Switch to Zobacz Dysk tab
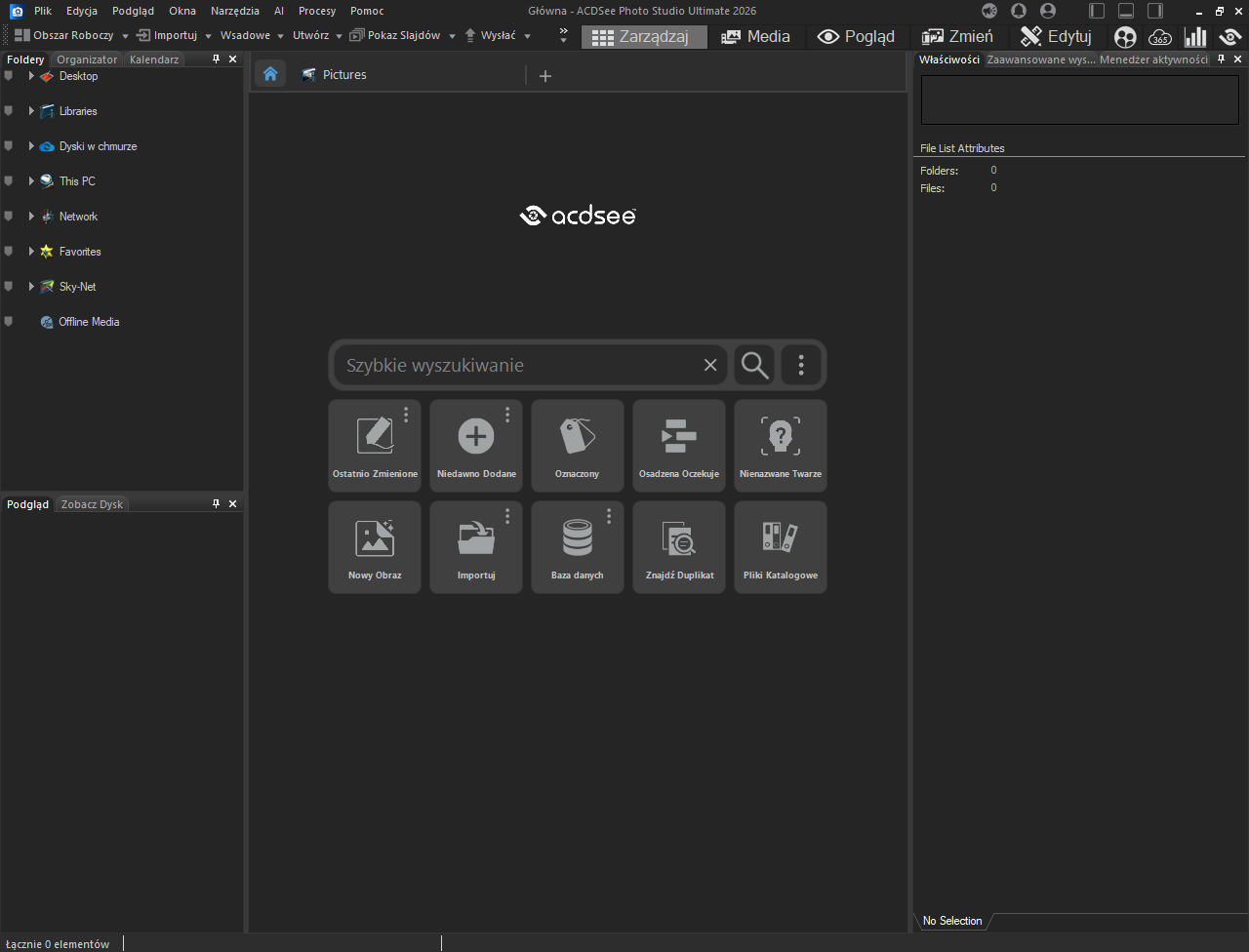Viewport: 1249px width, 952px height. (x=92, y=504)
